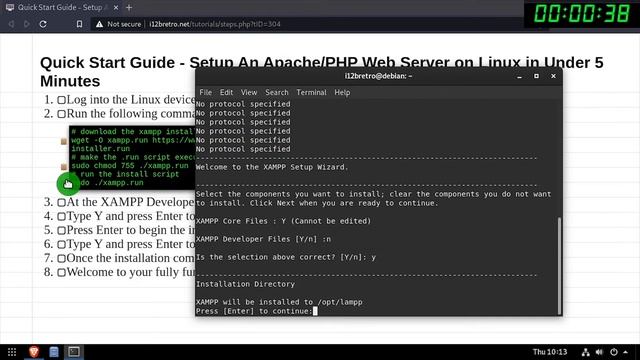Expand the system tray arrow
The width and height of the screenshot is (640, 360).
point(625,352)
